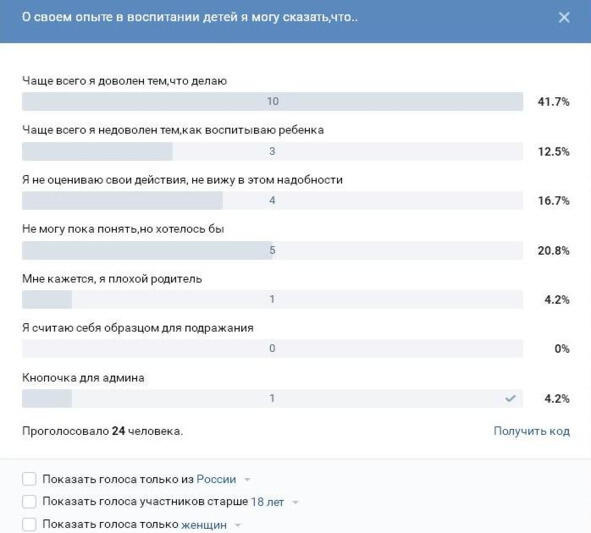Click the 'женщин' gender link
Viewport: 591px width, 533px height.
pos(204,525)
